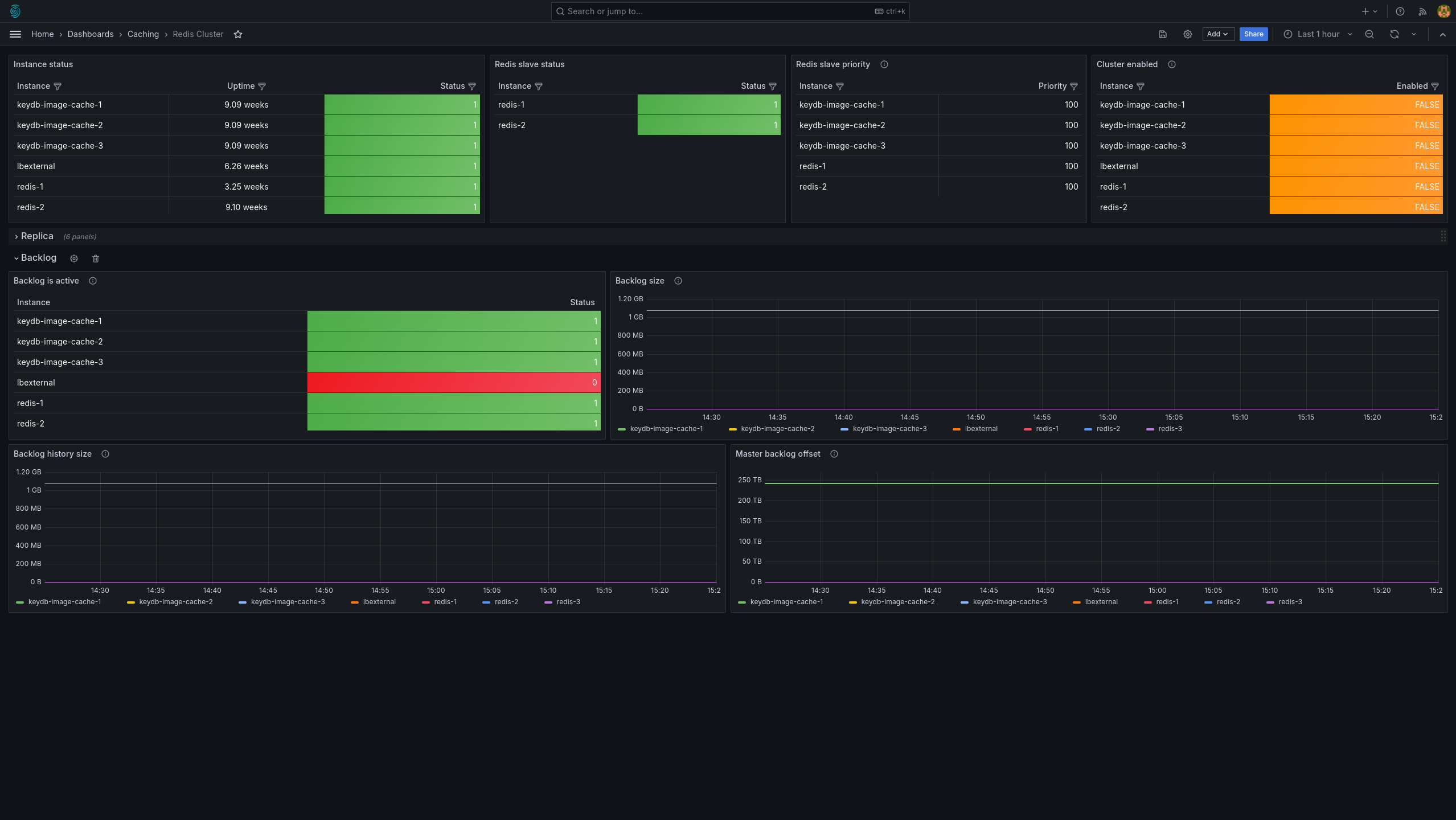Focus the Search or jump to field

730,11
